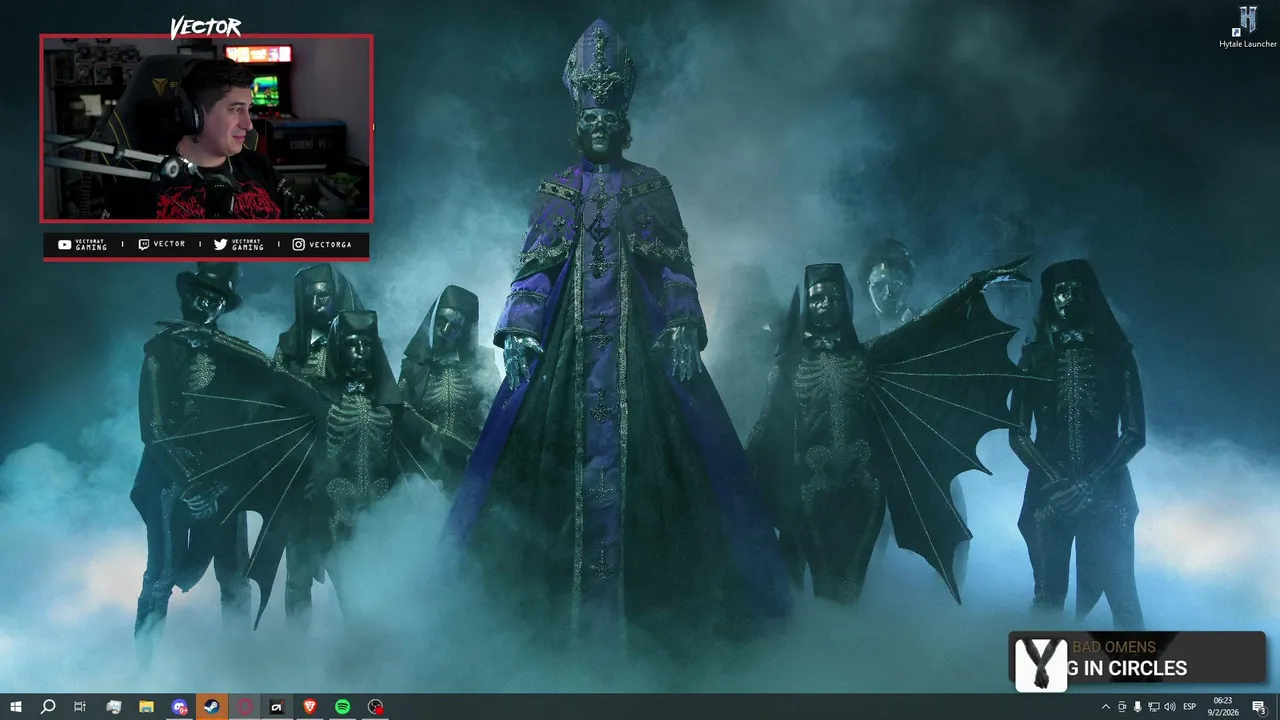This screenshot has width=1280, height=720.
Task: Open Discord with 9+ notification badge
Action: click(179, 707)
